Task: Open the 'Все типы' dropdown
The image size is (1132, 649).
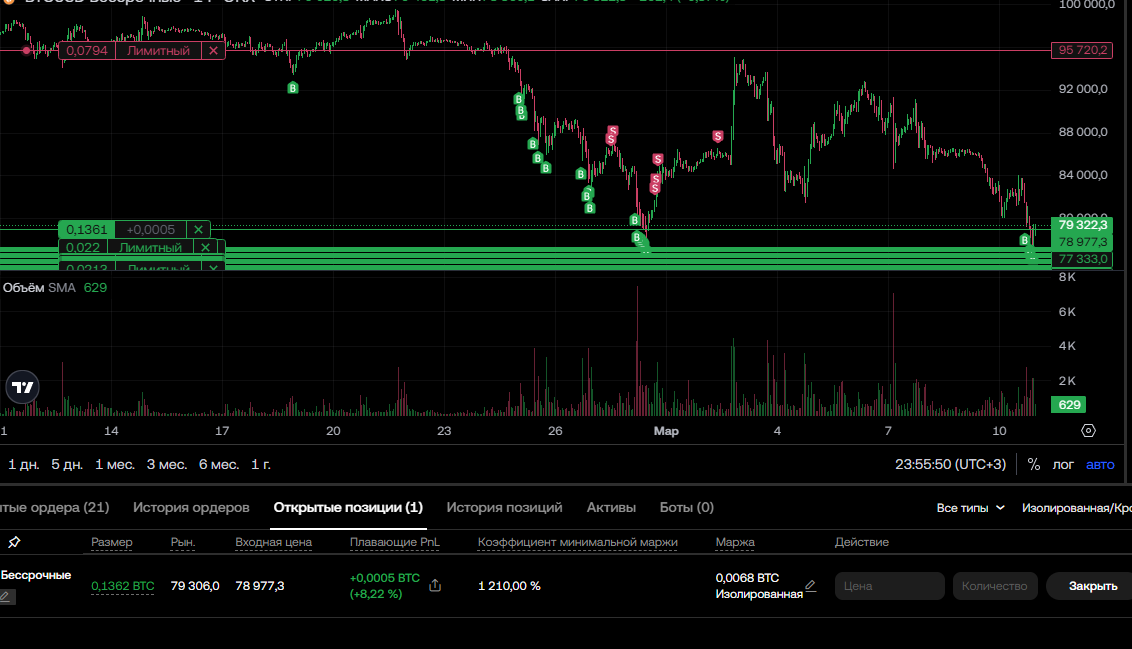Action: 970,508
